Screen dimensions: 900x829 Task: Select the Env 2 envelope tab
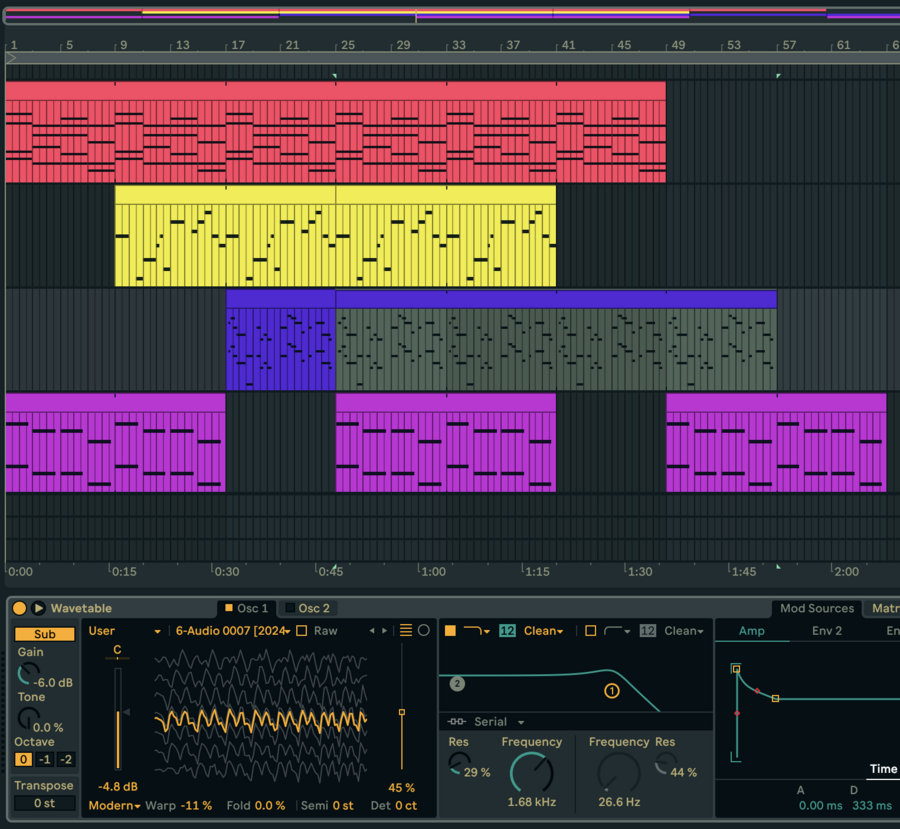[x=826, y=631]
